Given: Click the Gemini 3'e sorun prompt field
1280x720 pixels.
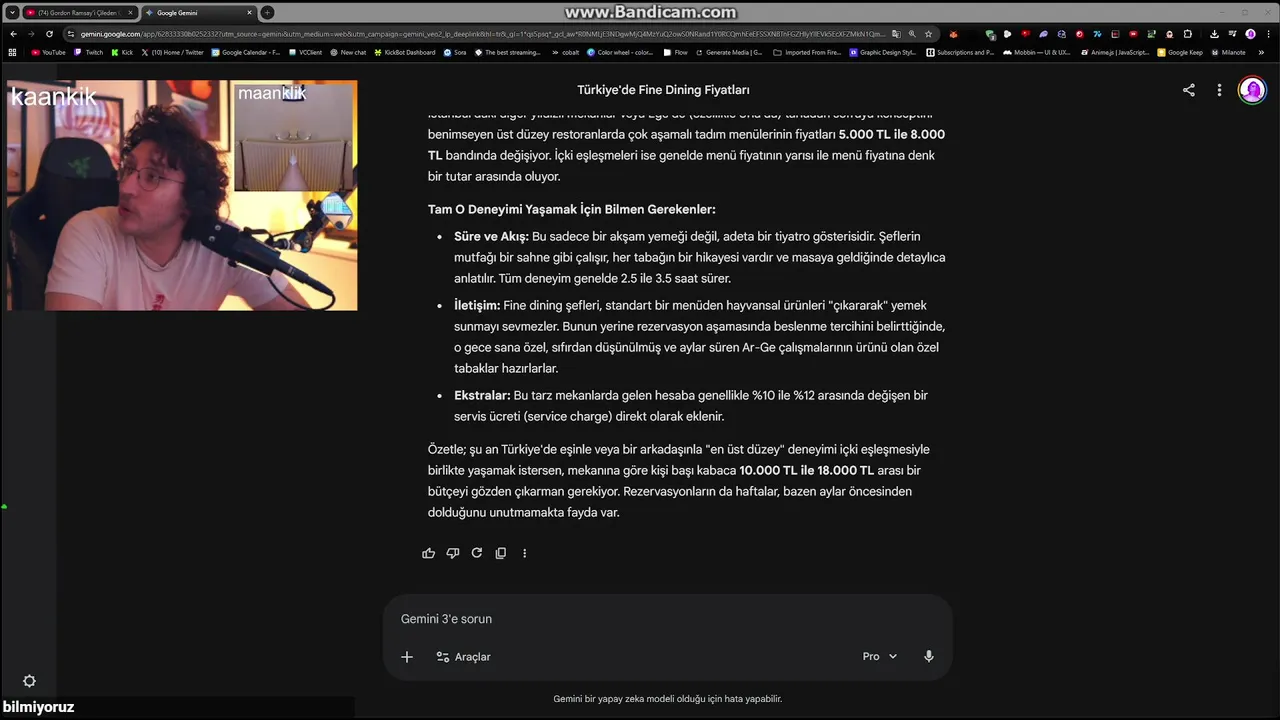Looking at the screenshot, I should click(x=667, y=619).
